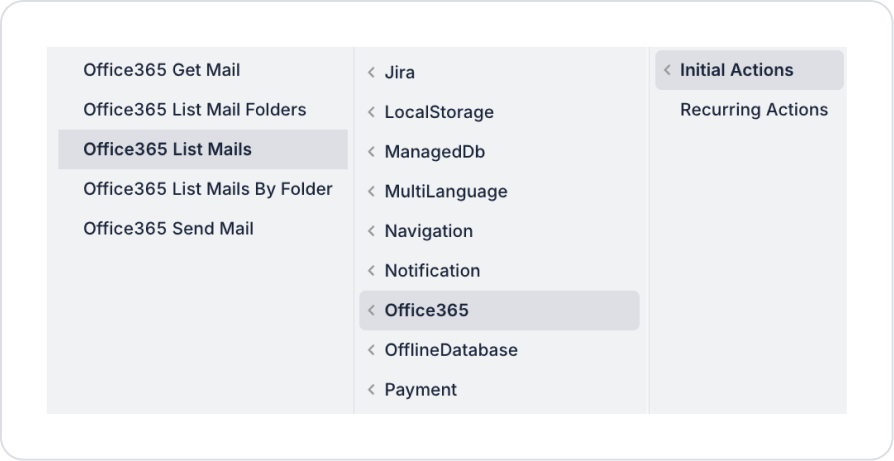Click the chevron beside MultiLanguage
This screenshot has height=461, width=894.
(371, 191)
